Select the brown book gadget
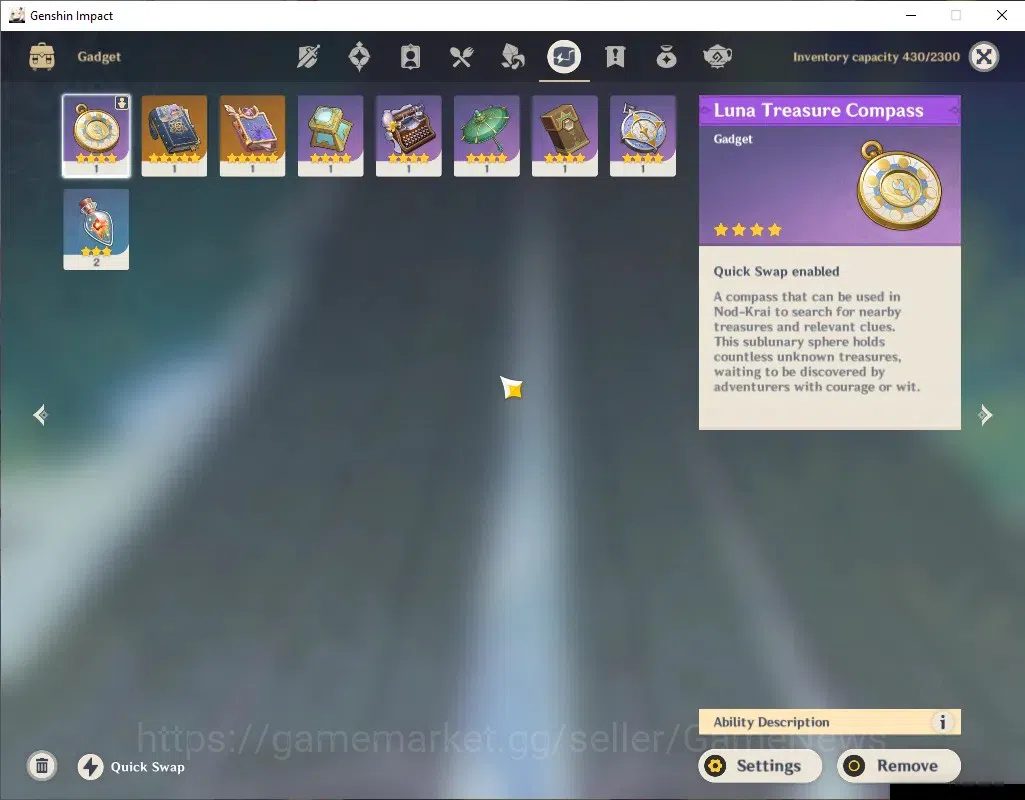1025x800 pixels. pyautogui.click(x=565, y=136)
